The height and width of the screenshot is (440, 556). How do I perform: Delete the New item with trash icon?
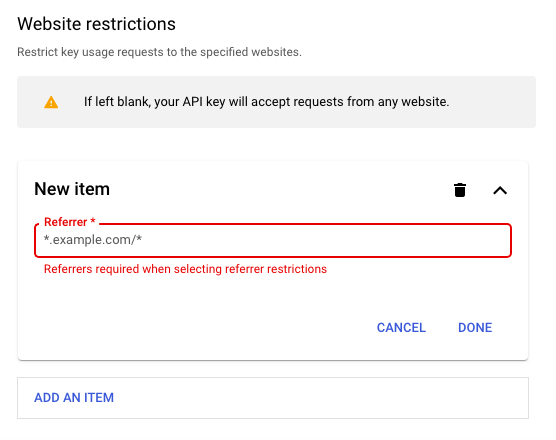[x=460, y=190]
